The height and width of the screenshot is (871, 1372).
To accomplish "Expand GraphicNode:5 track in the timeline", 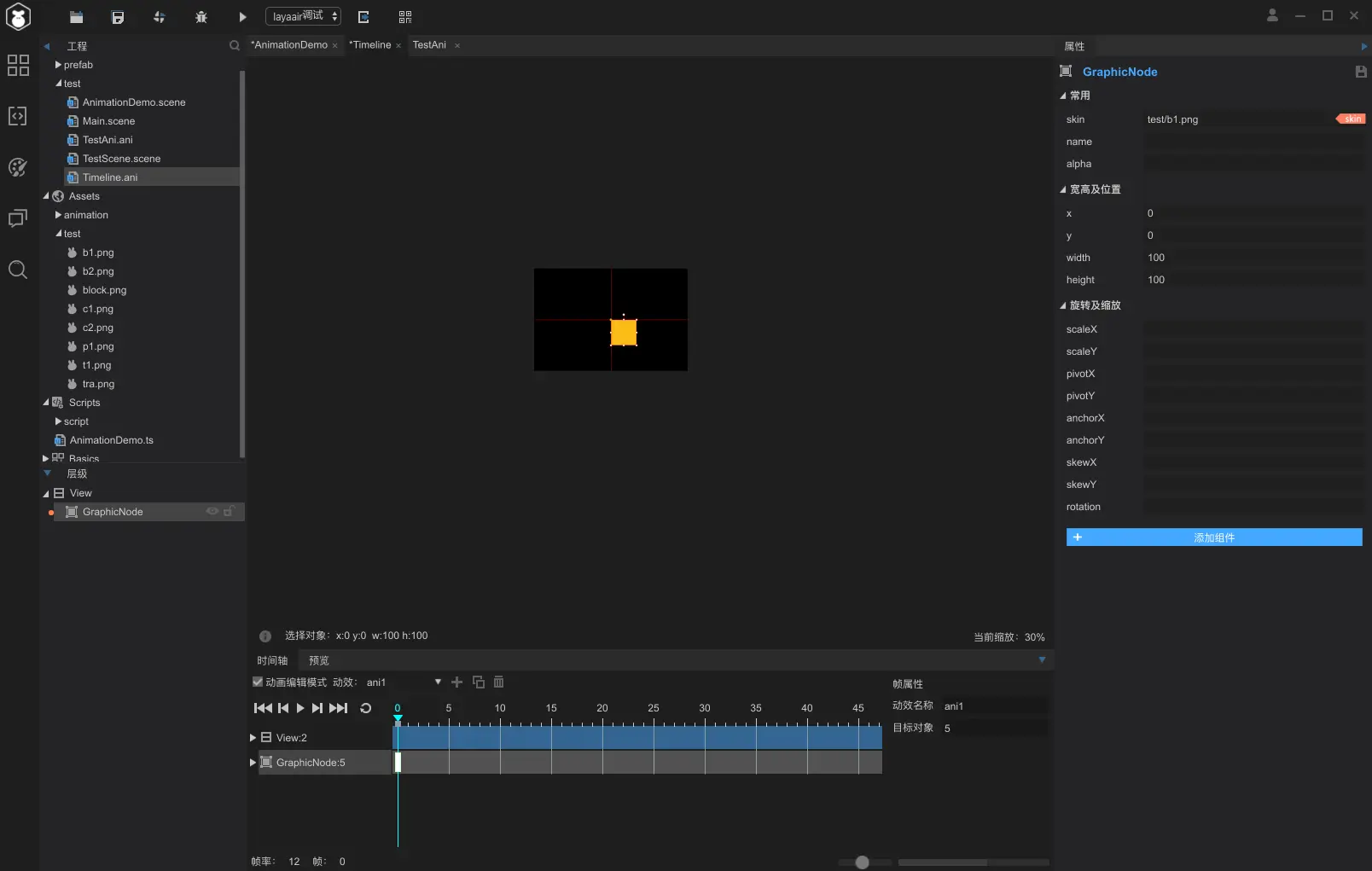I will point(253,763).
